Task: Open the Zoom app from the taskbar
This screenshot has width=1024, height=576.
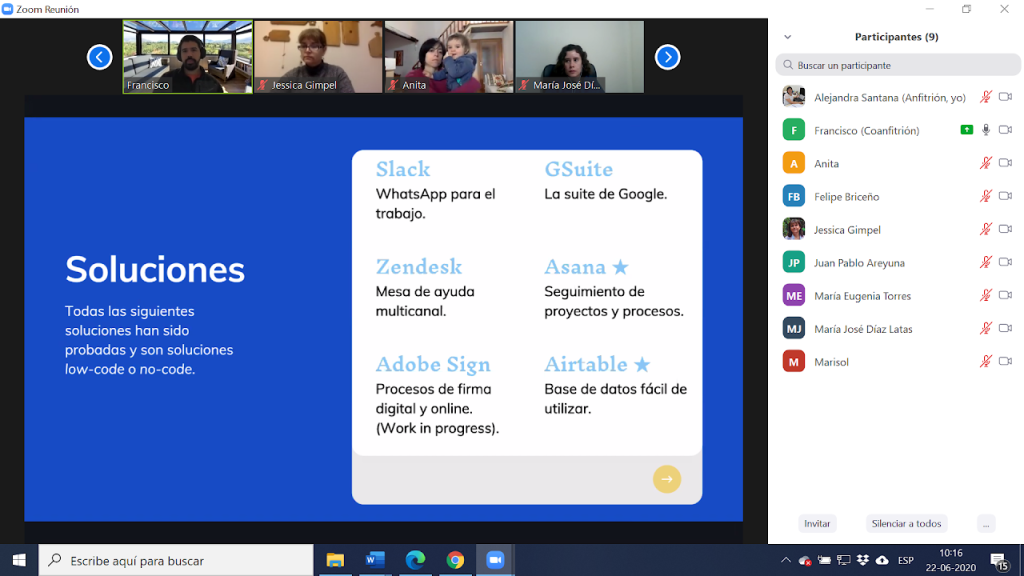Action: [x=495, y=560]
